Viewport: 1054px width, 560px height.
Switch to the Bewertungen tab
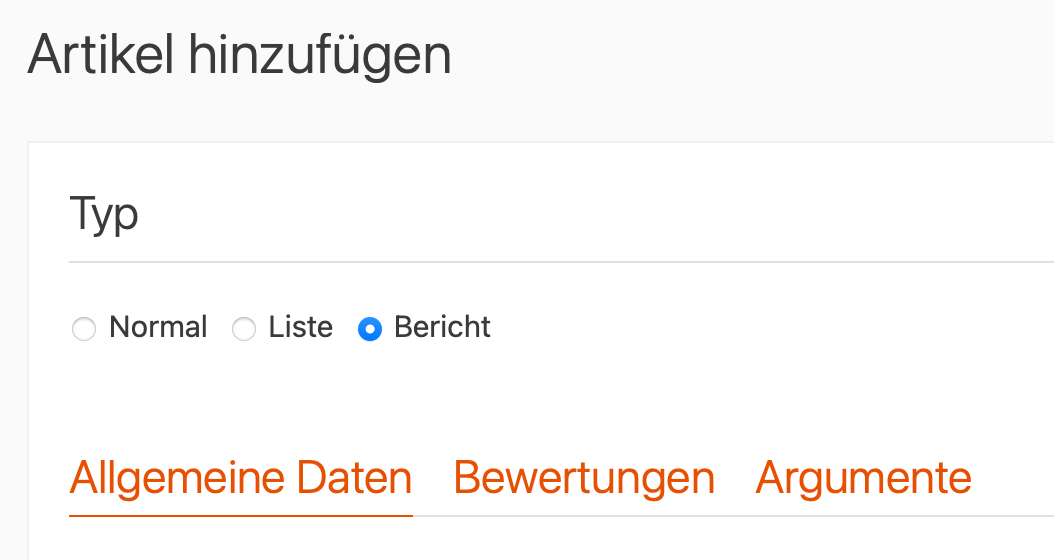point(584,478)
